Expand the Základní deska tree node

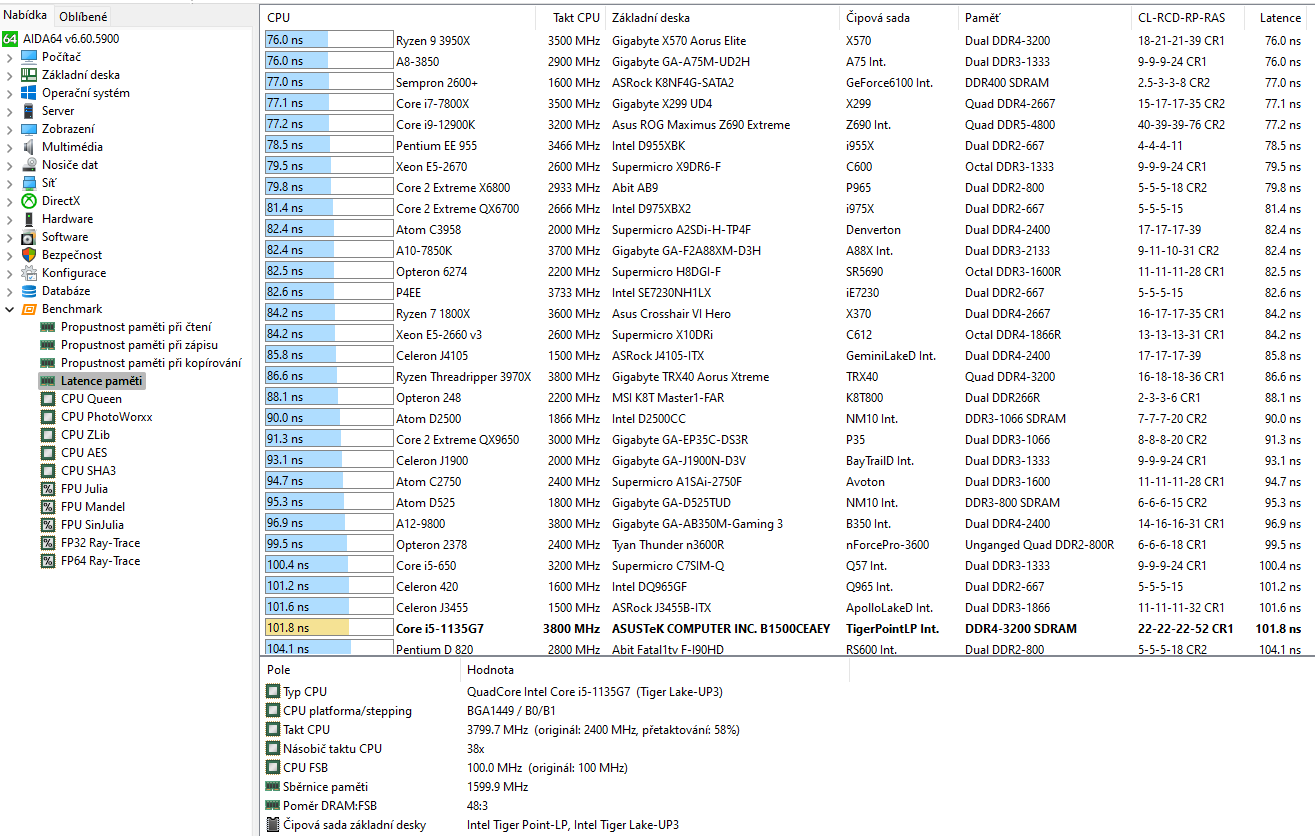(x=10, y=75)
